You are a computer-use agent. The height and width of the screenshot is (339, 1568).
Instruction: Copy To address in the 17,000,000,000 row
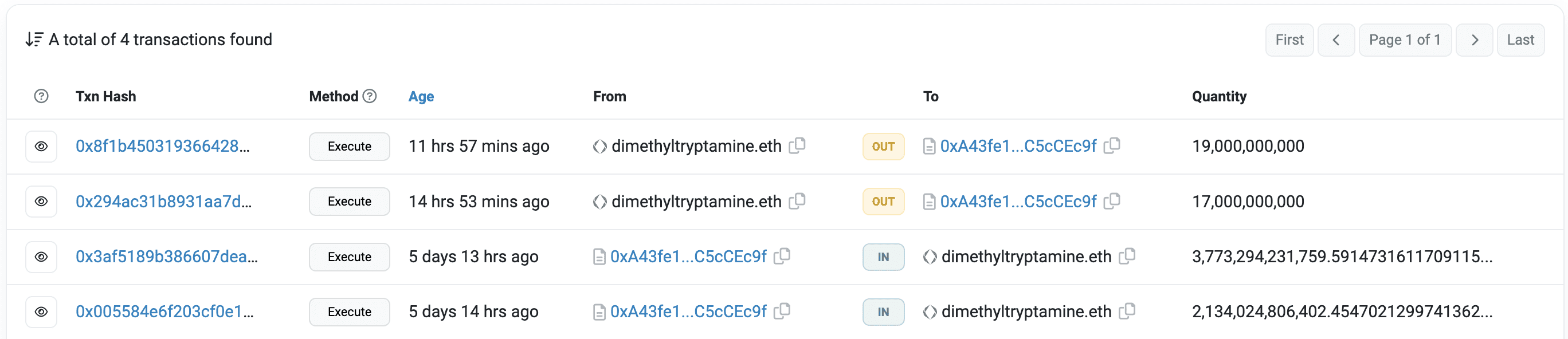coord(1112,201)
